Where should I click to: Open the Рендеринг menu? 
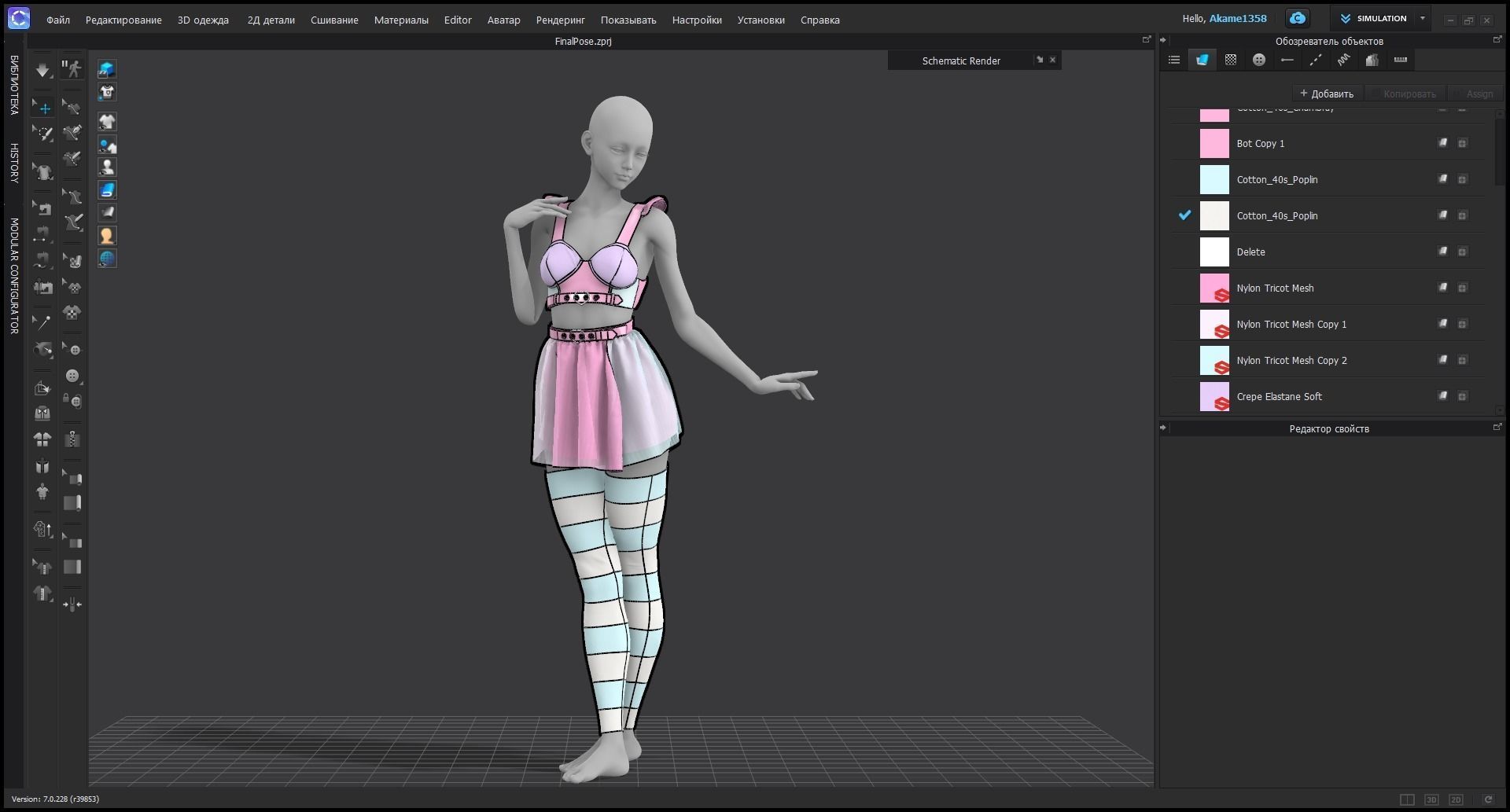tap(560, 20)
